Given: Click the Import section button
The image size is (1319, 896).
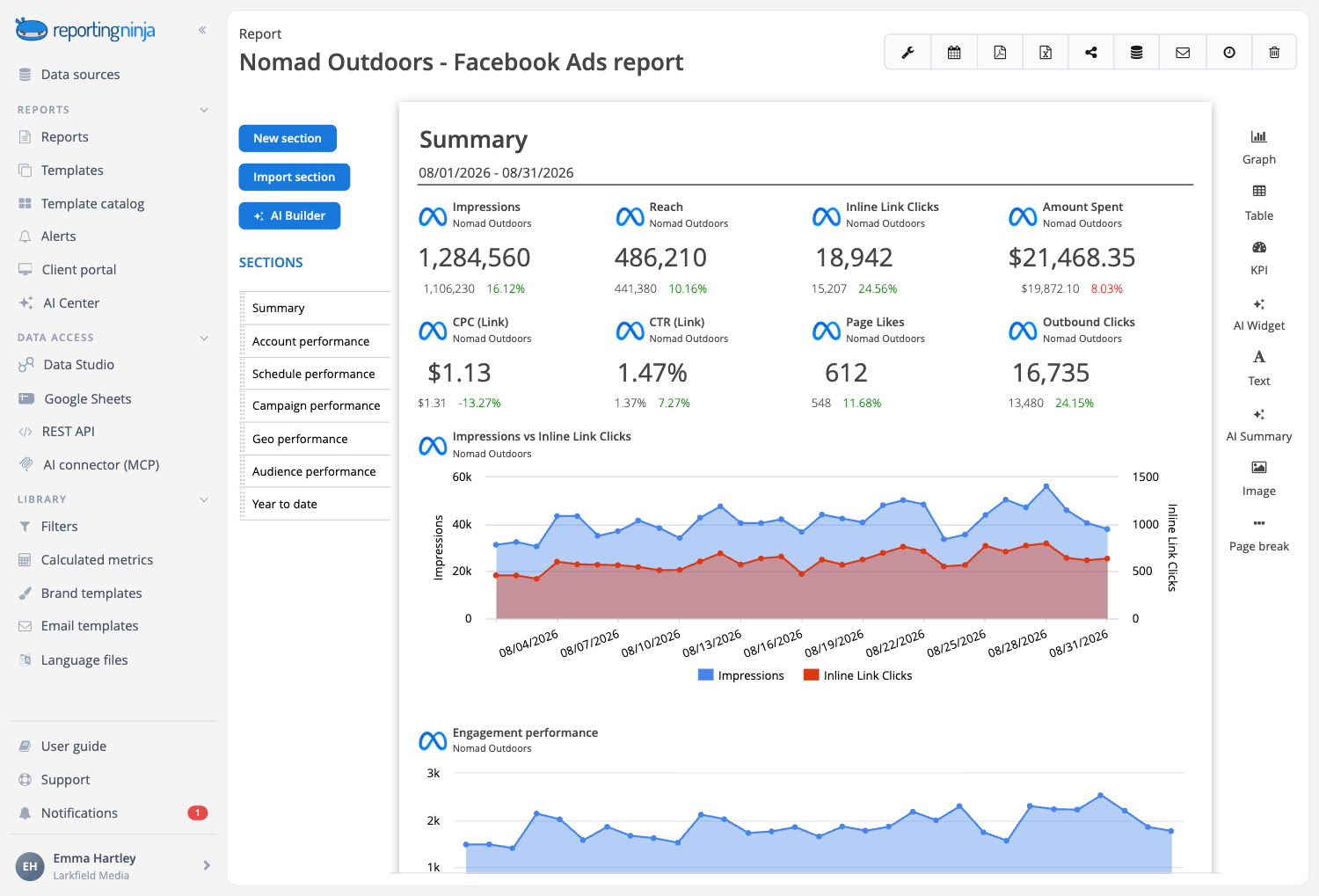Looking at the screenshot, I should tap(295, 177).
